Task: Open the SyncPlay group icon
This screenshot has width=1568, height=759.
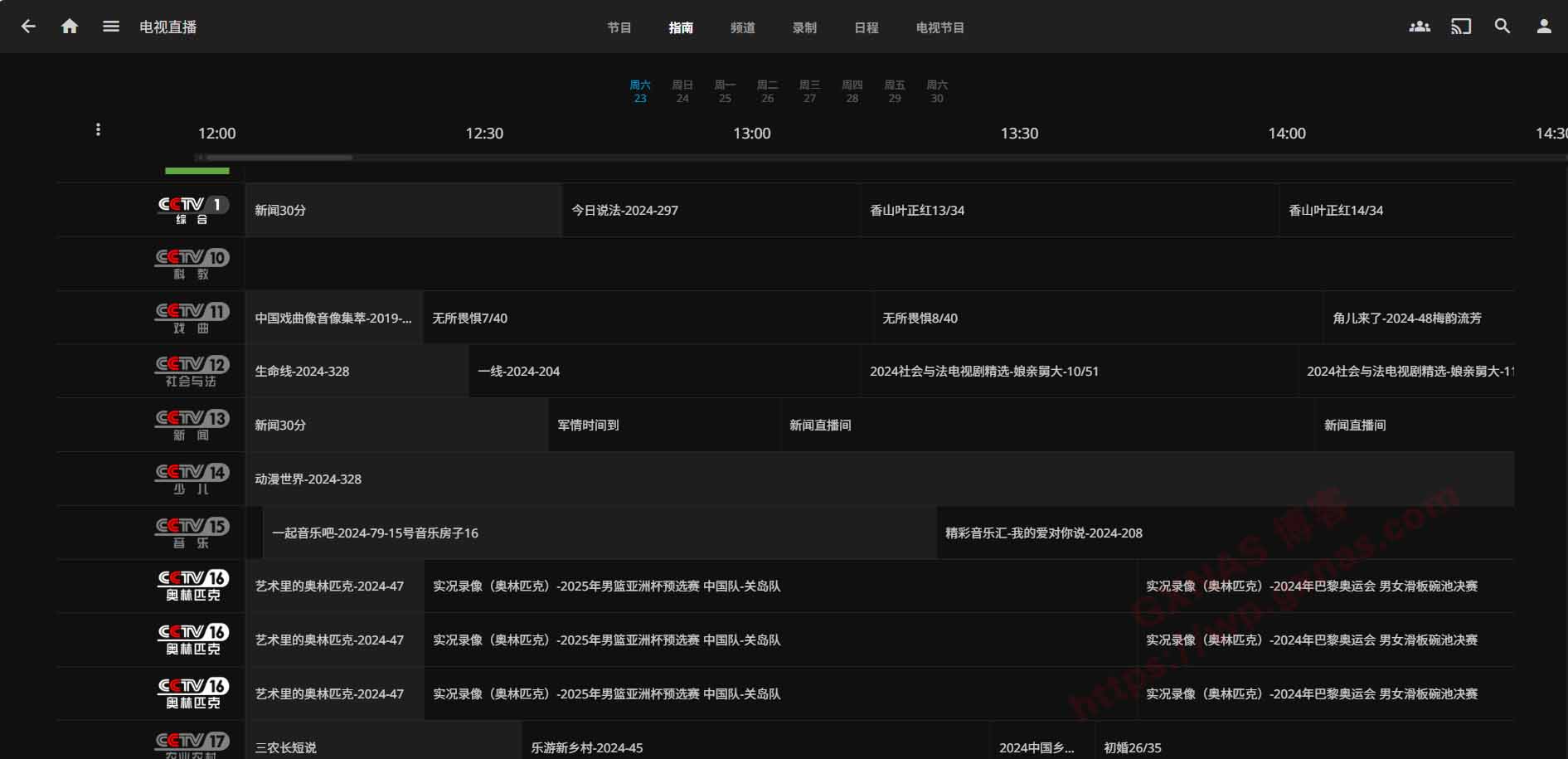Action: click(x=1420, y=27)
